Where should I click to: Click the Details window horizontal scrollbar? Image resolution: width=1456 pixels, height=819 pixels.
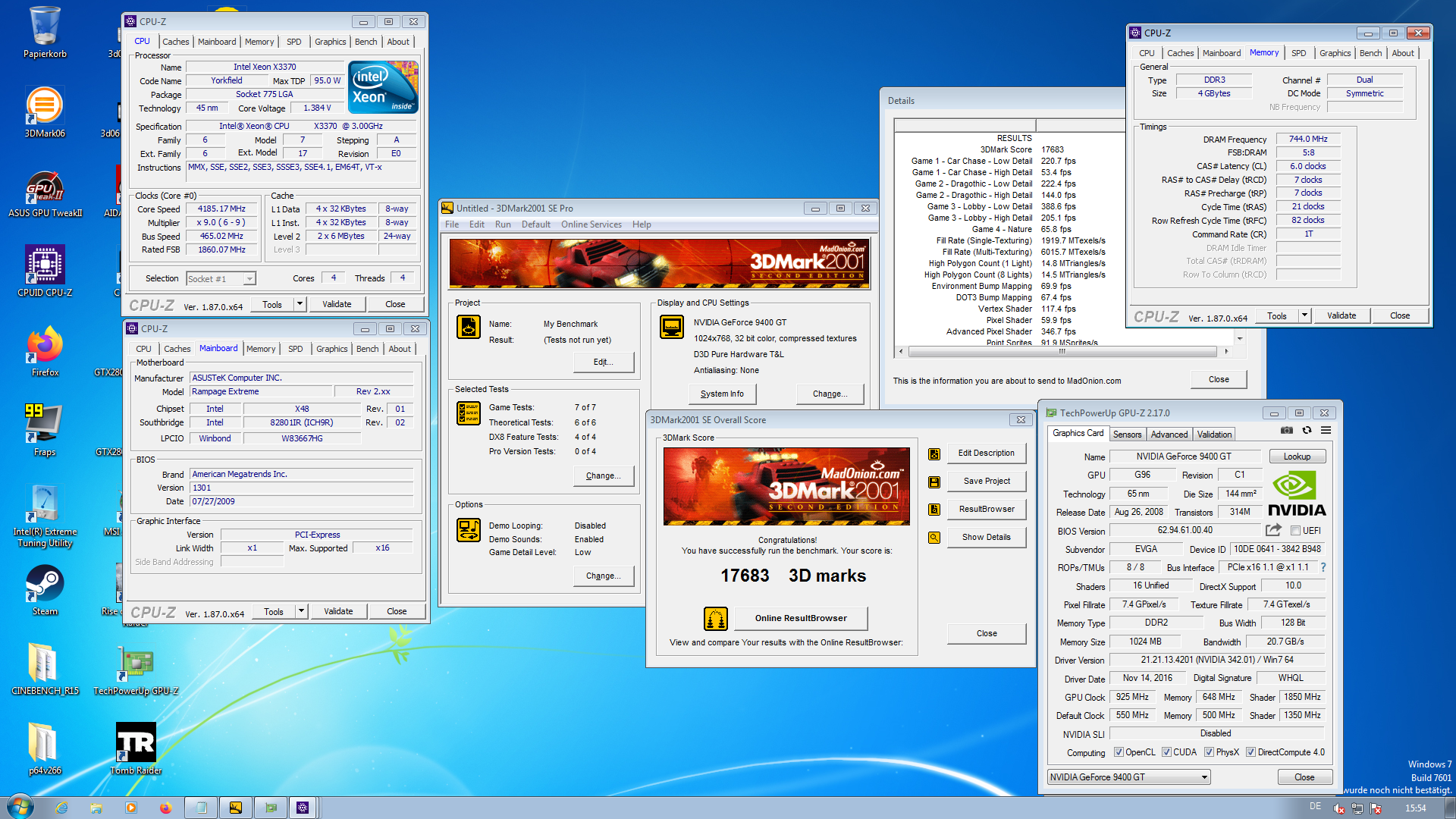point(1062,352)
